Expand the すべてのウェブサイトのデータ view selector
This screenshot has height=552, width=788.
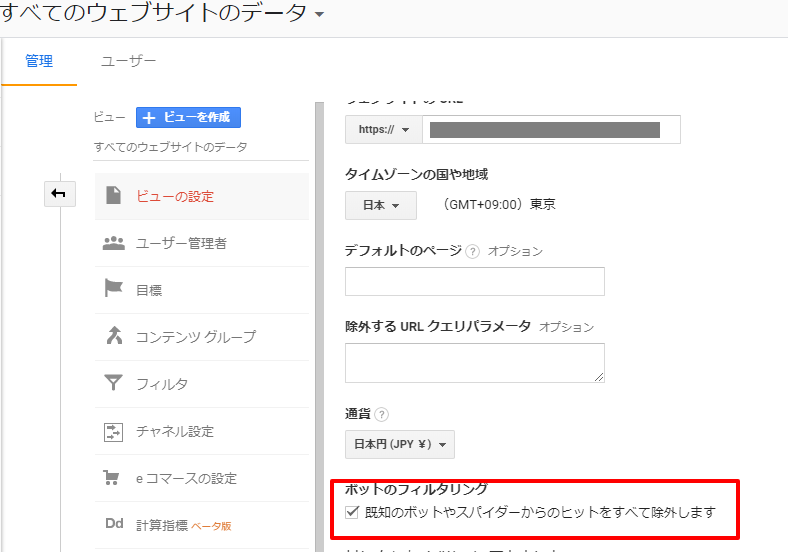coord(318,14)
